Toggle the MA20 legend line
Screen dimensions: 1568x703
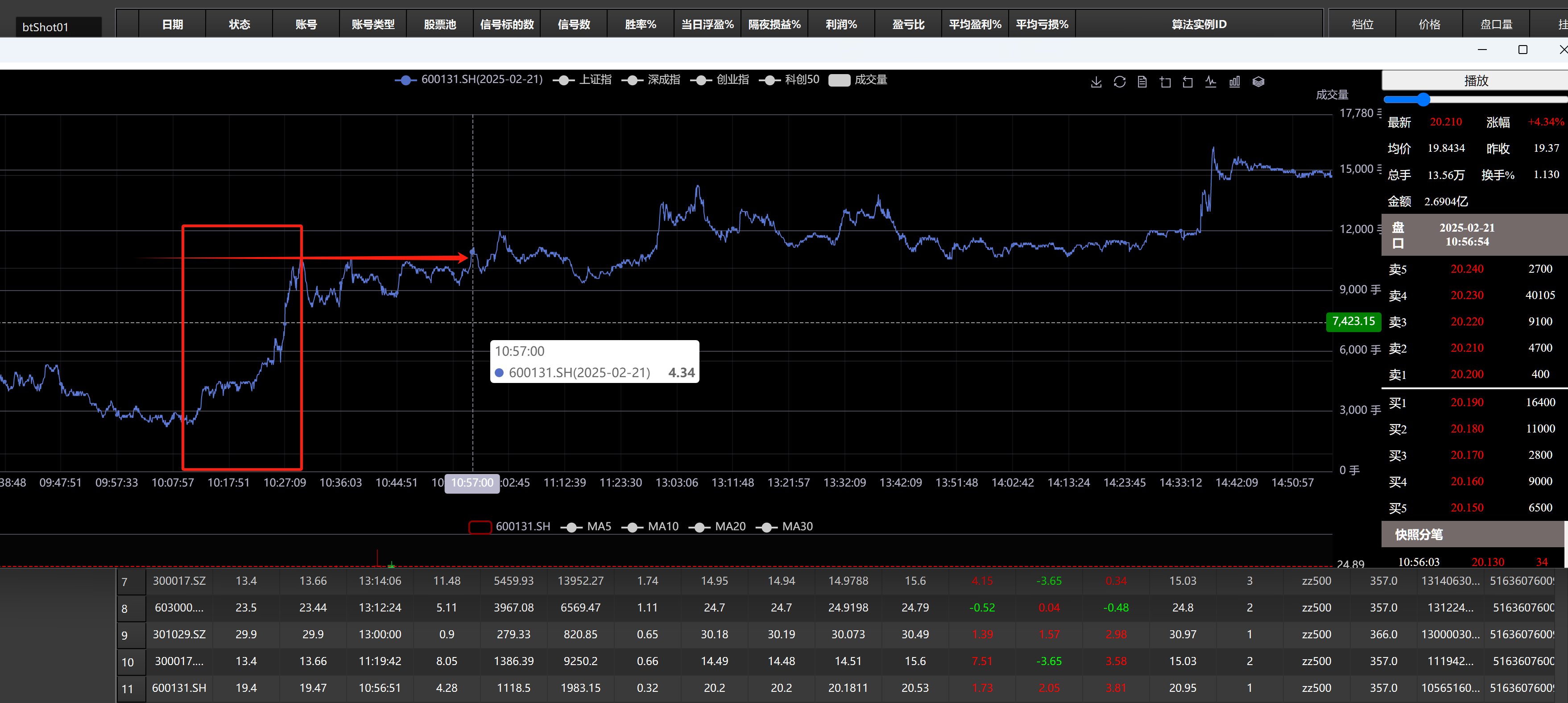717,526
